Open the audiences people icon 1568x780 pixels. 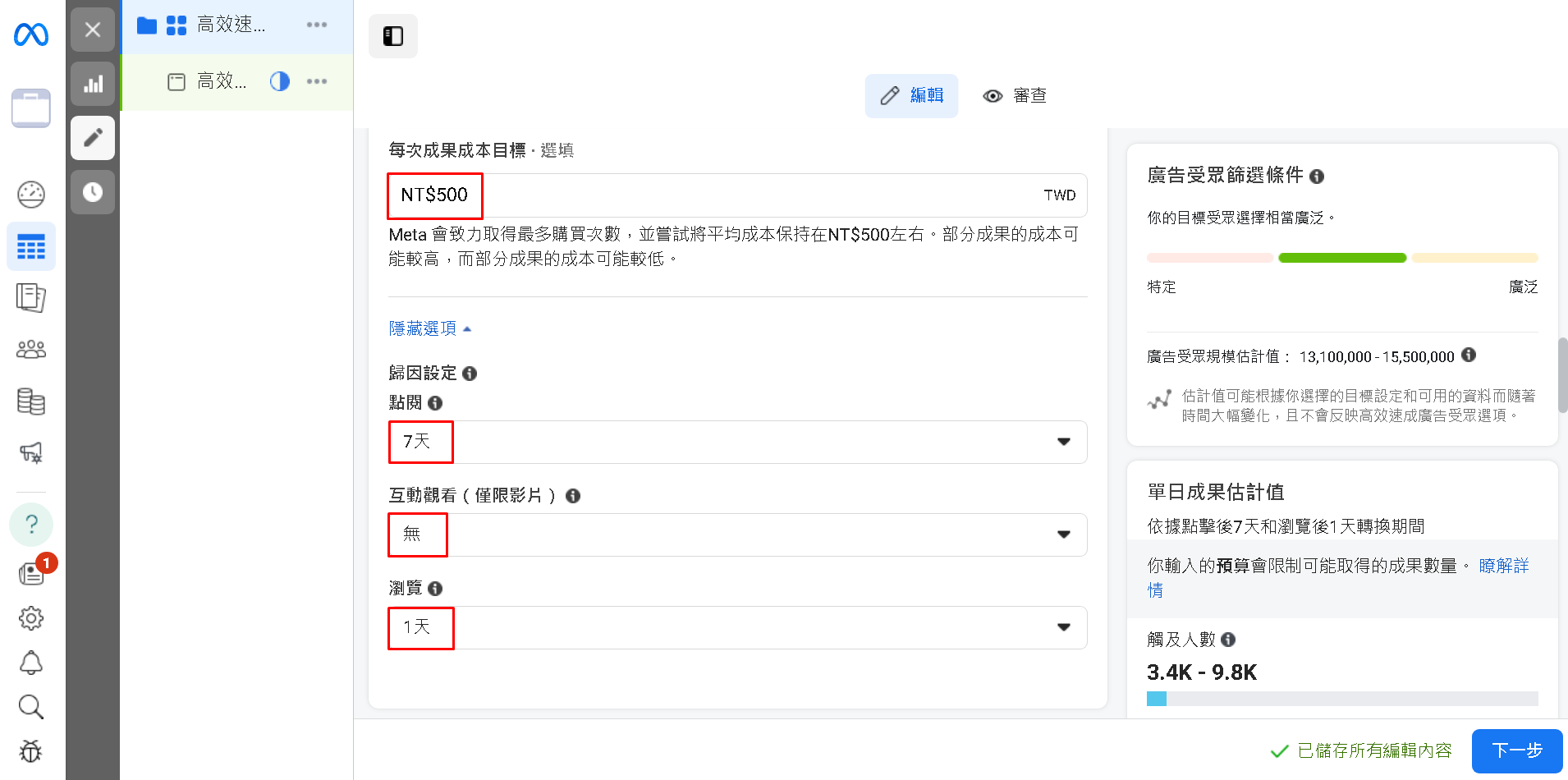(31, 350)
